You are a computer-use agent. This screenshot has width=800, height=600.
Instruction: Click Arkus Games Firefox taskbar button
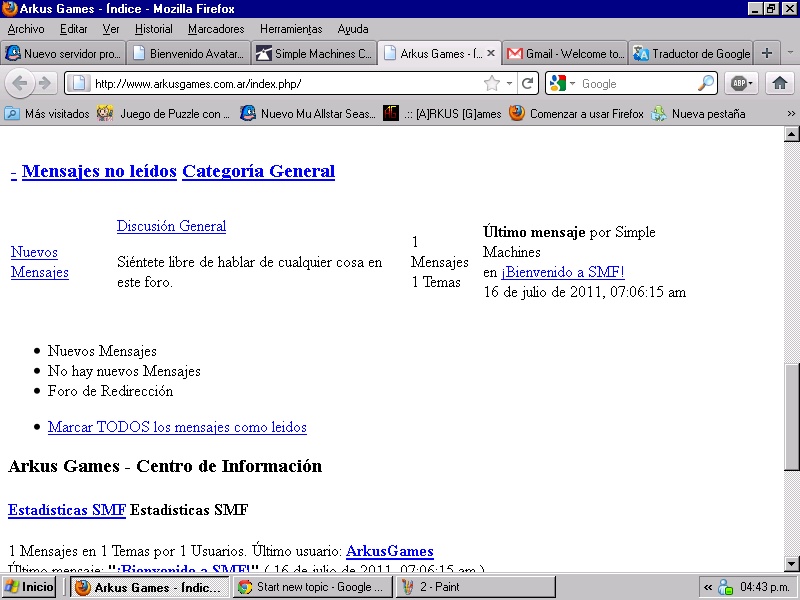pos(149,587)
